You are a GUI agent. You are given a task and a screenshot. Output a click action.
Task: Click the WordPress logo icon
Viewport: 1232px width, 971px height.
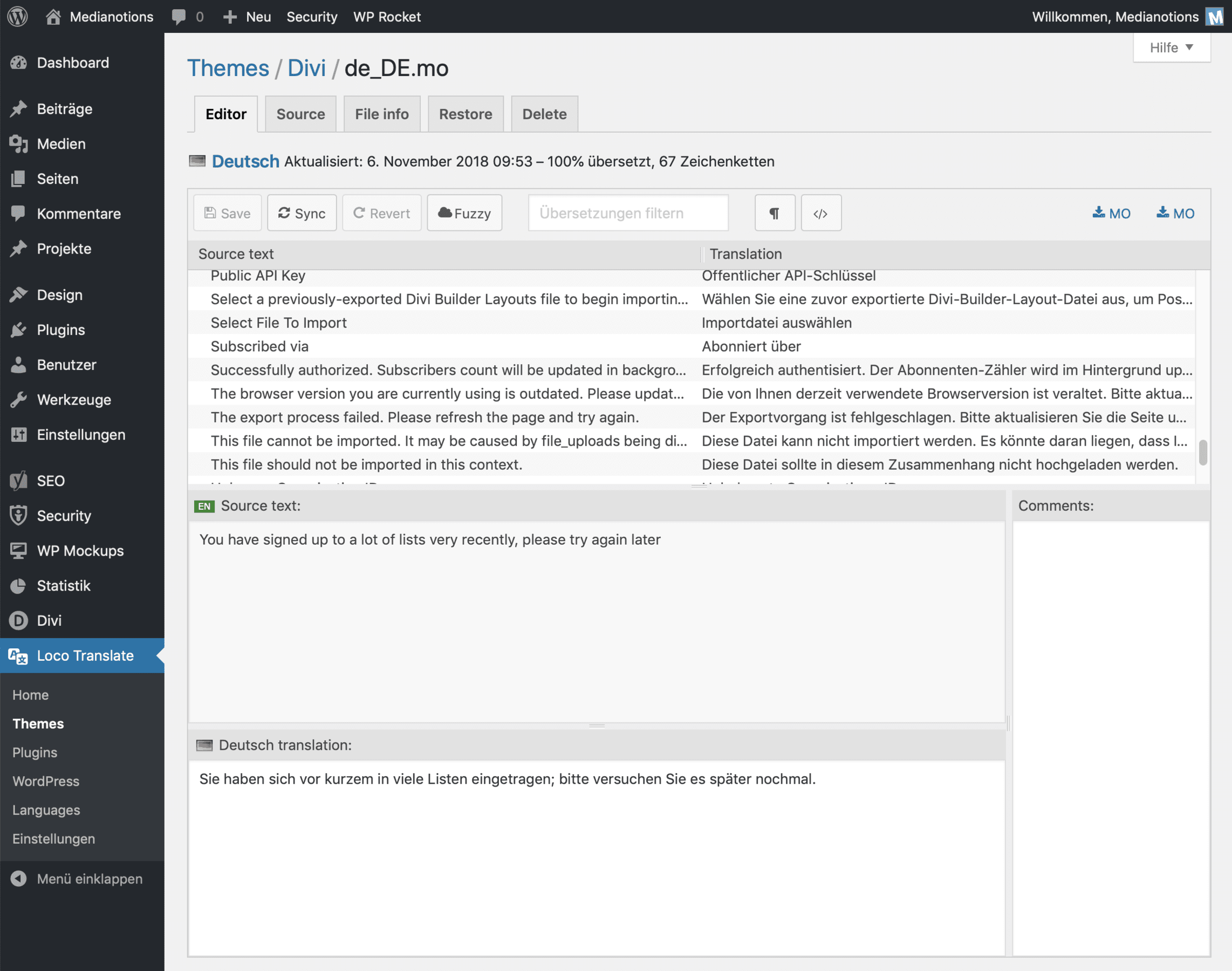[x=18, y=17]
